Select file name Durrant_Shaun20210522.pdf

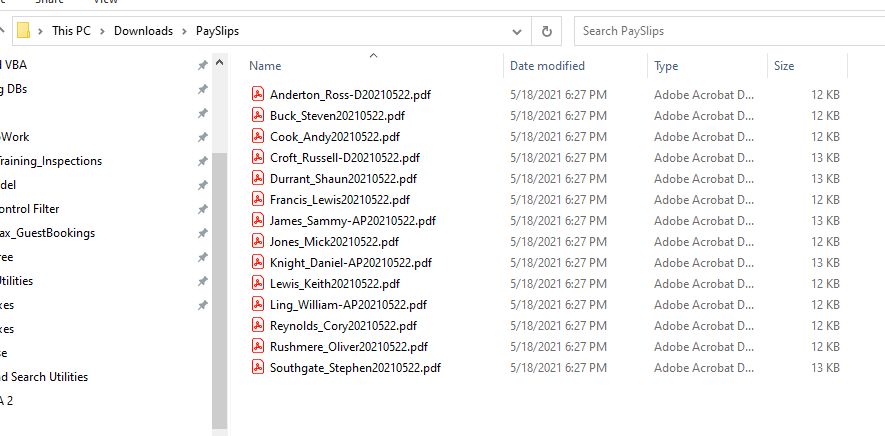[x=343, y=178]
